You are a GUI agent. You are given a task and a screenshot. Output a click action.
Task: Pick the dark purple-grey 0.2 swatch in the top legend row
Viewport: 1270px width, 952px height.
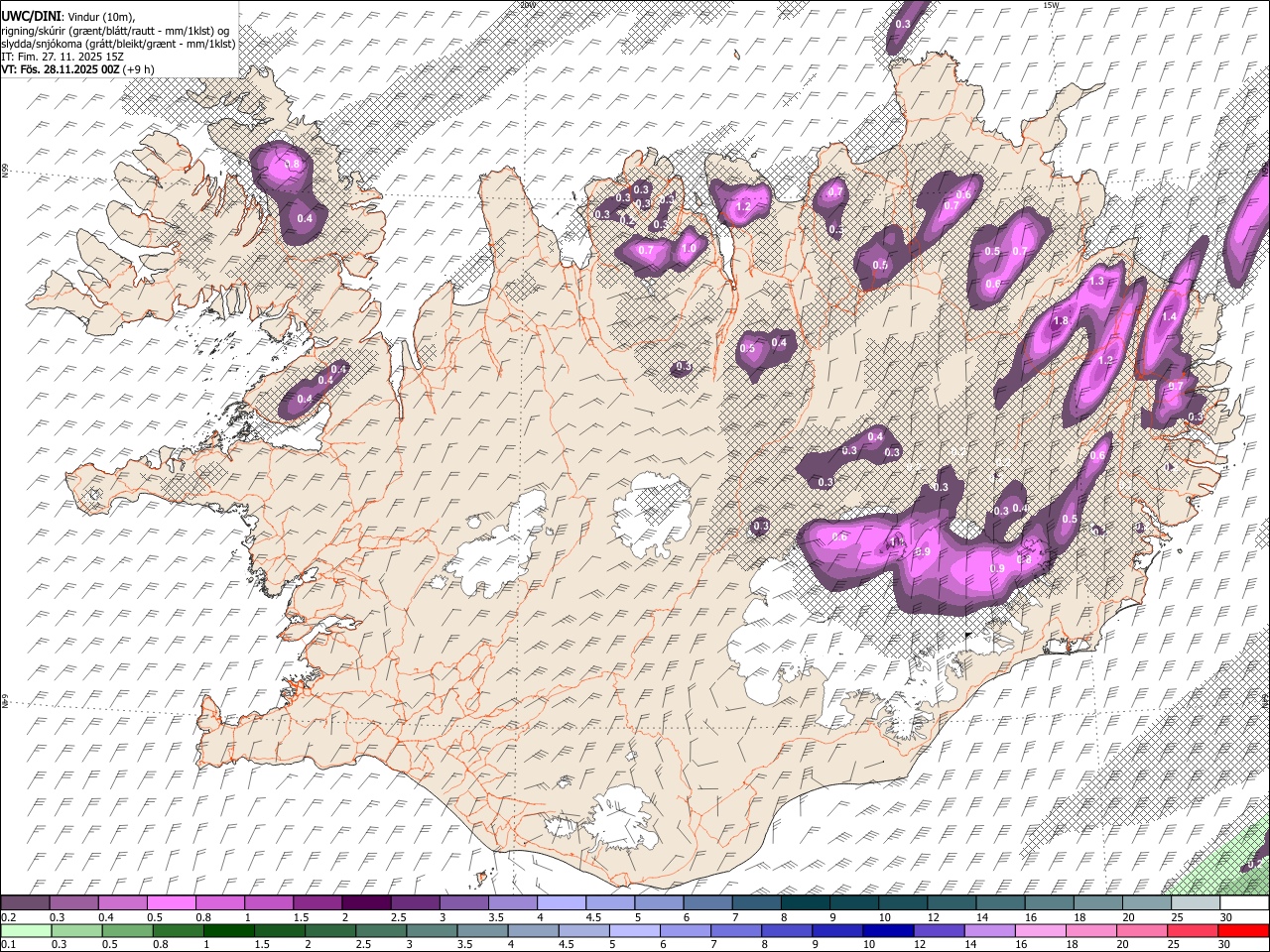(25, 903)
